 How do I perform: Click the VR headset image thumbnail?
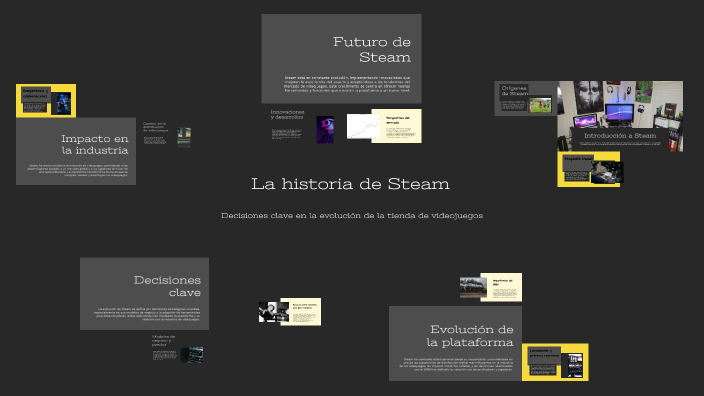tap(325, 130)
